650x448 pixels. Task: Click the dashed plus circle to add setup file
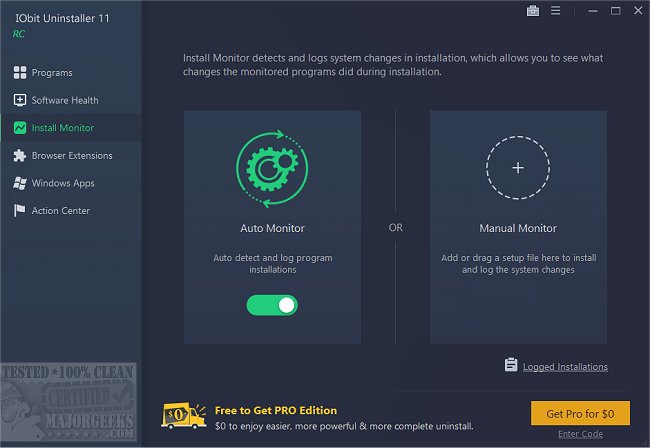pyautogui.click(x=518, y=167)
